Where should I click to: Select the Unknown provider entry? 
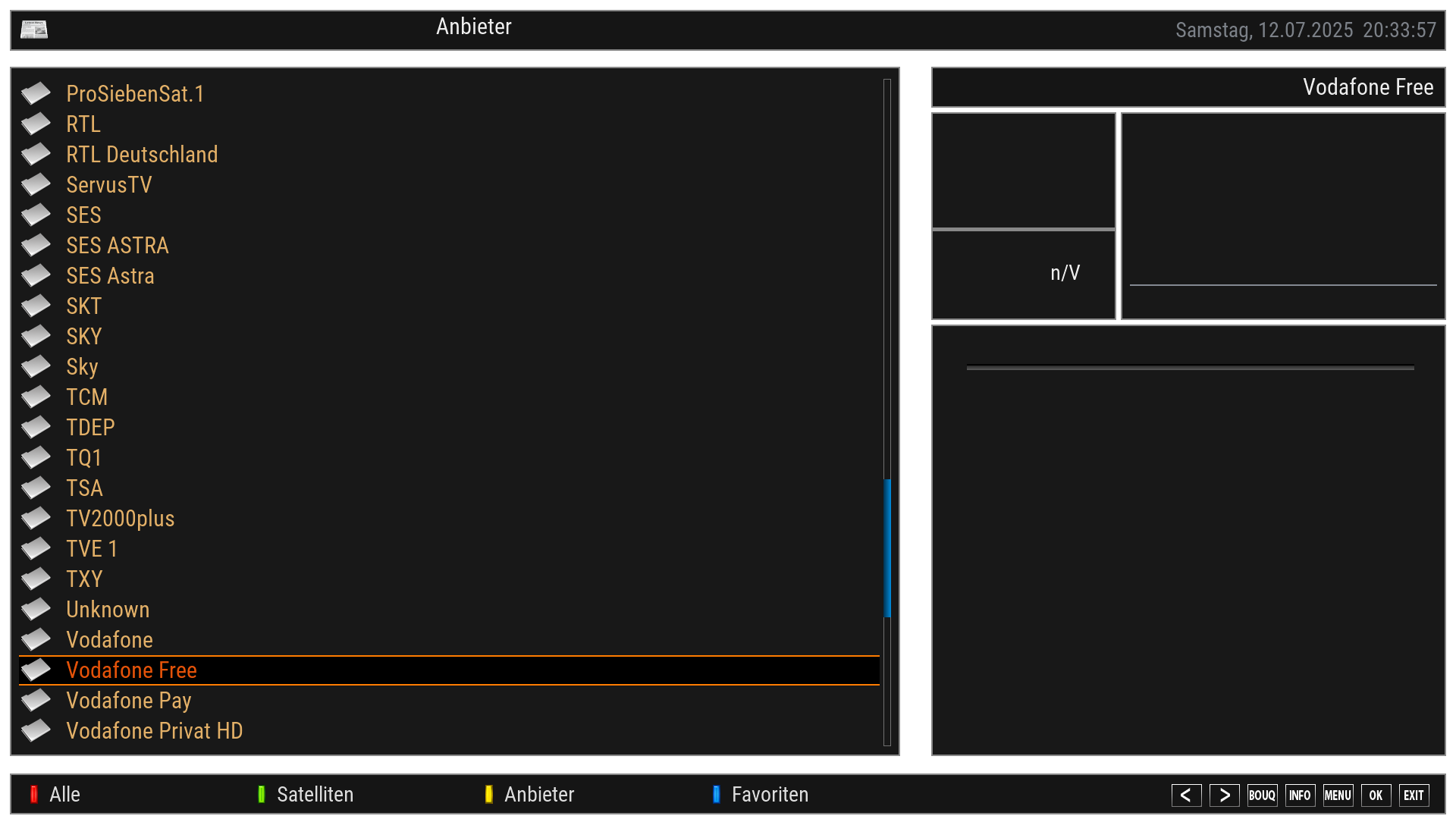(x=449, y=609)
